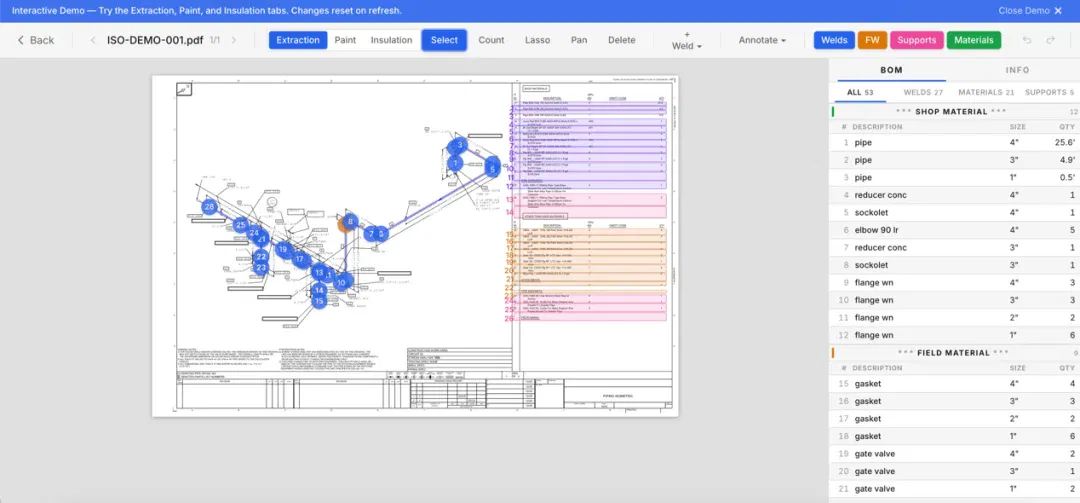Go to previous page arrow

[93, 40]
